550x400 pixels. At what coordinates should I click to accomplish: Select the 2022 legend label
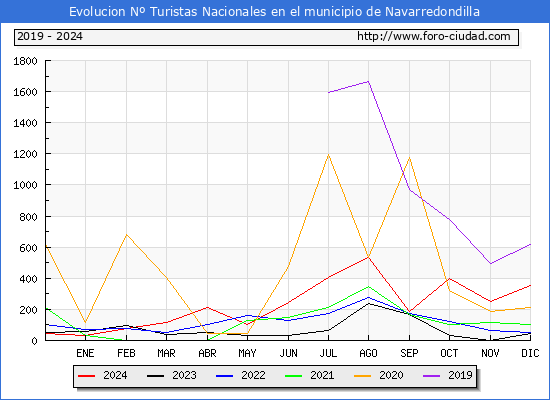[253, 375]
